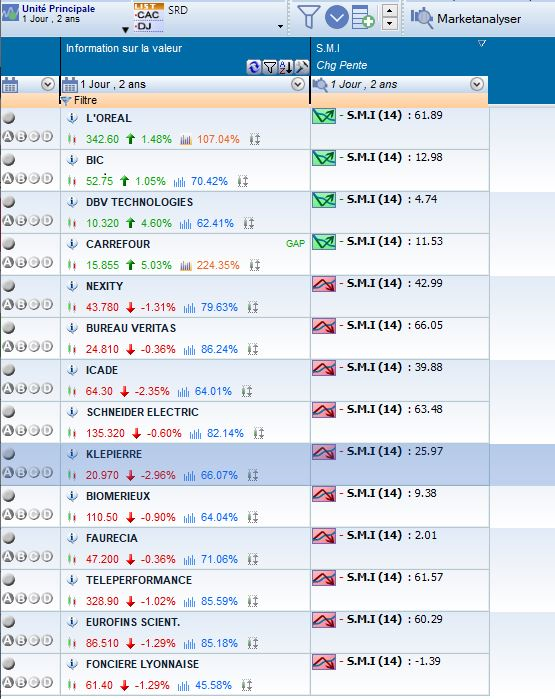555x699 pixels.
Task: Click the red S.M.I trend icon for NEXITY
Action: click(324, 284)
